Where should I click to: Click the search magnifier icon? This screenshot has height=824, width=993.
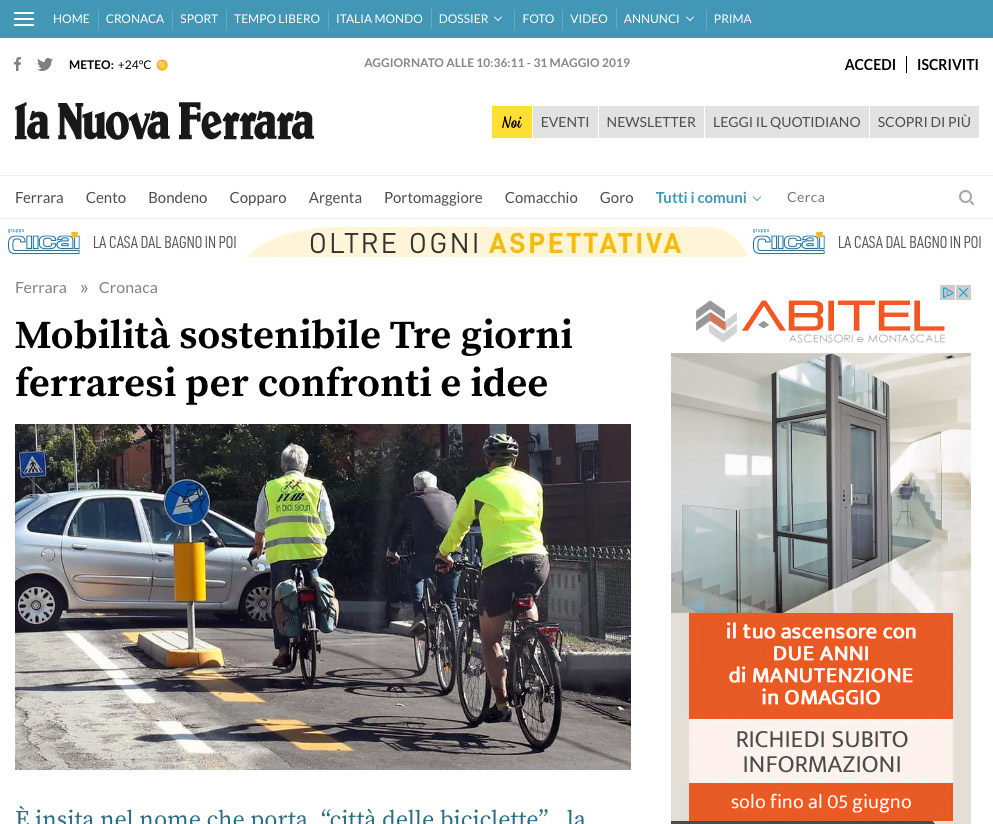click(966, 198)
